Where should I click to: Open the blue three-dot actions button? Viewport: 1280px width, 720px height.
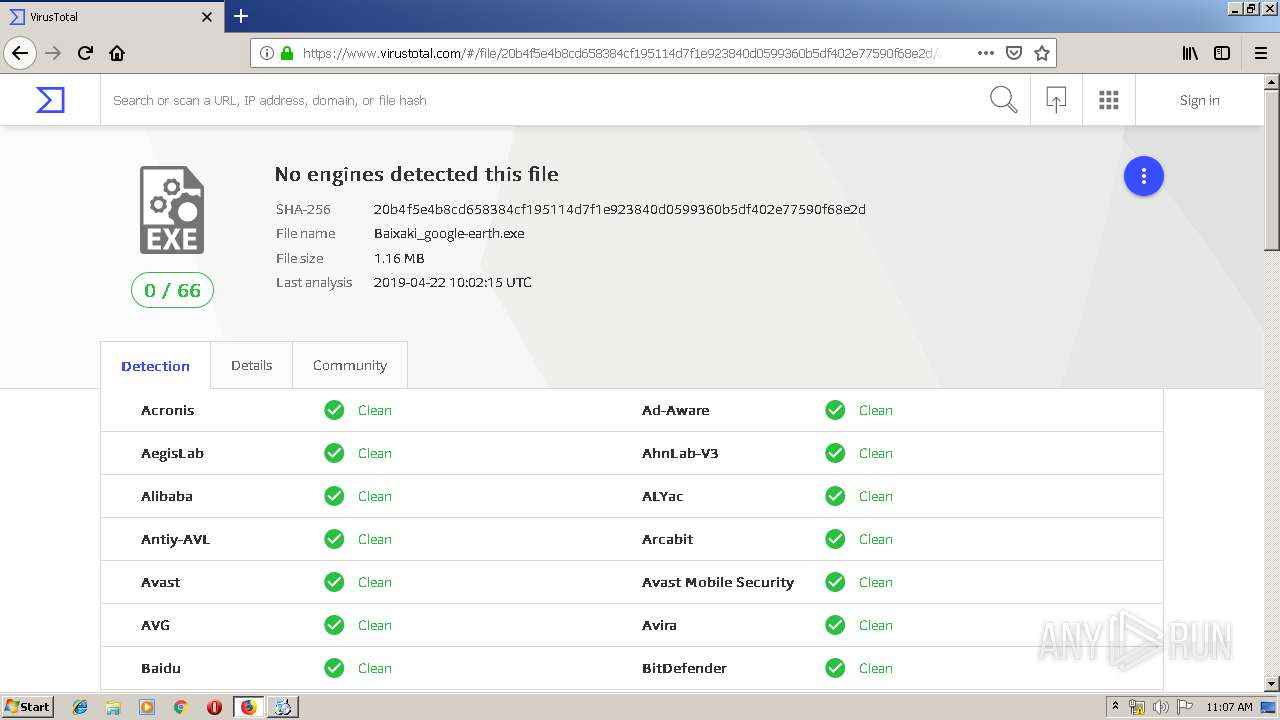(x=1144, y=176)
